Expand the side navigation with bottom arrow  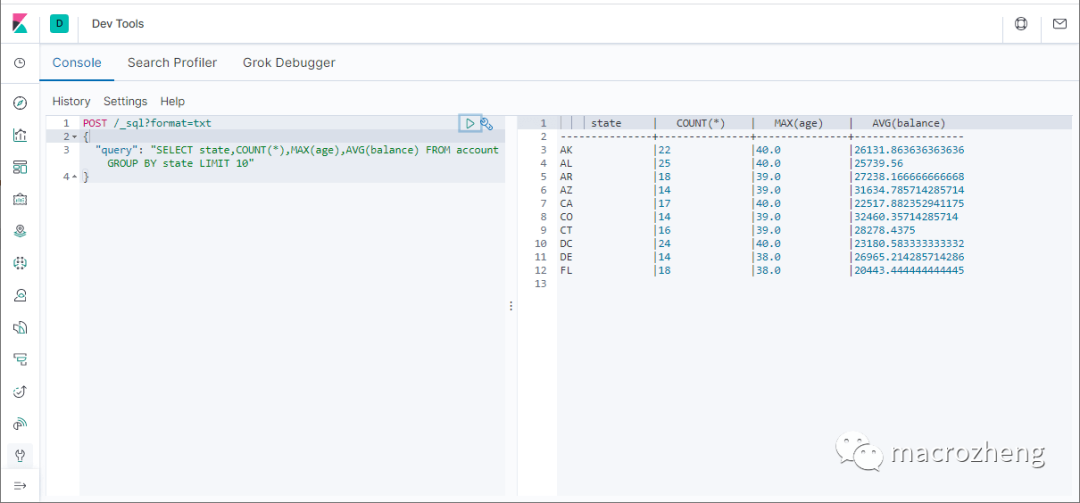tap(19, 485)
